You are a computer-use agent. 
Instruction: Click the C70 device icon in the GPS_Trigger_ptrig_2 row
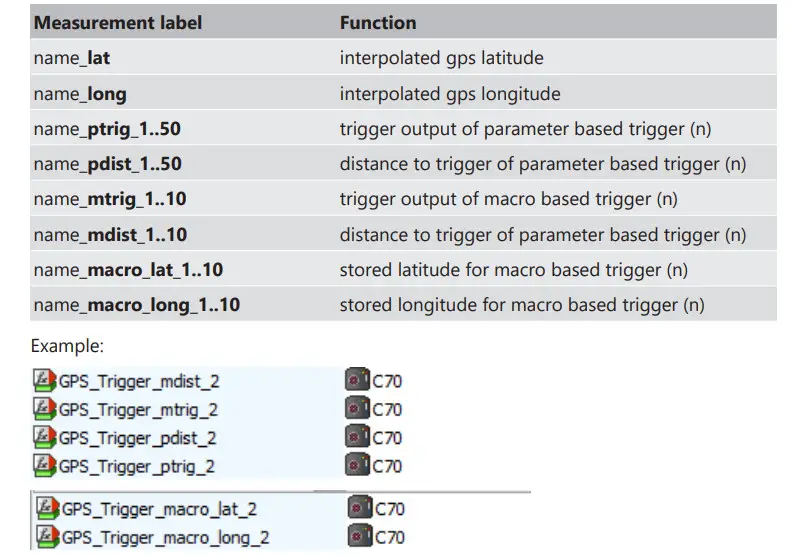[x=357, y=465]
